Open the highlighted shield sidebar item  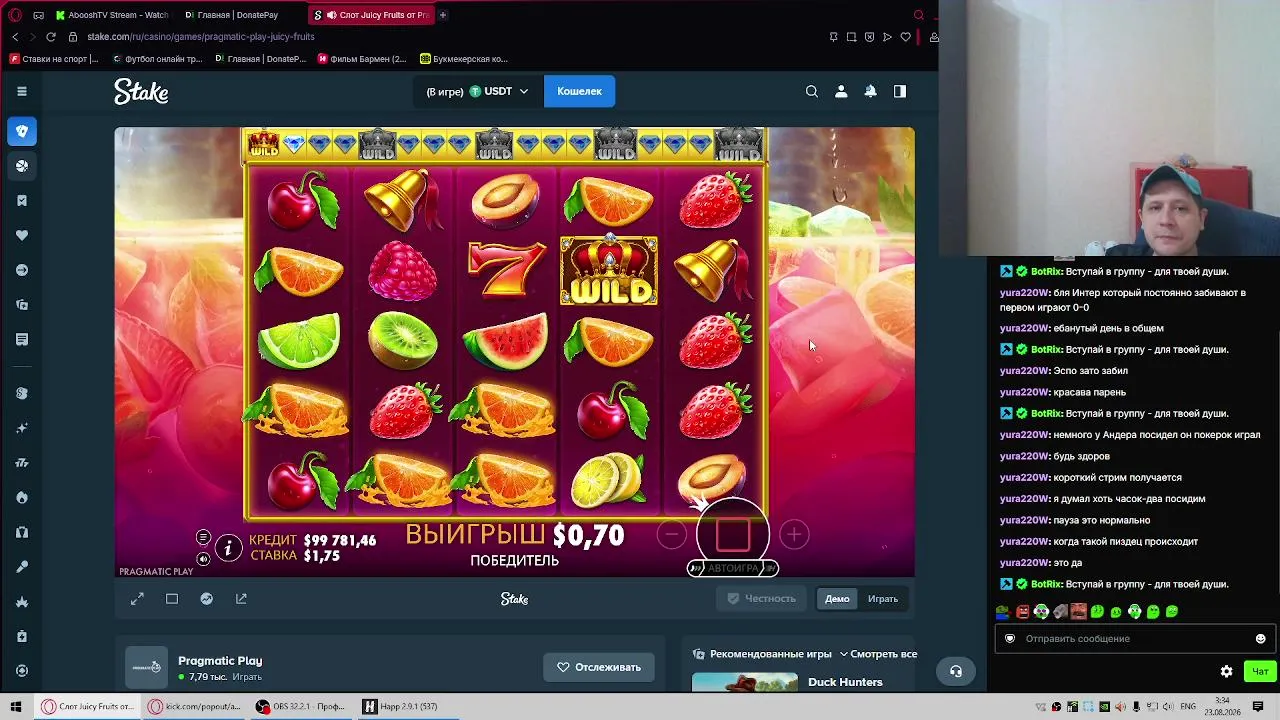tap(22, 131)
